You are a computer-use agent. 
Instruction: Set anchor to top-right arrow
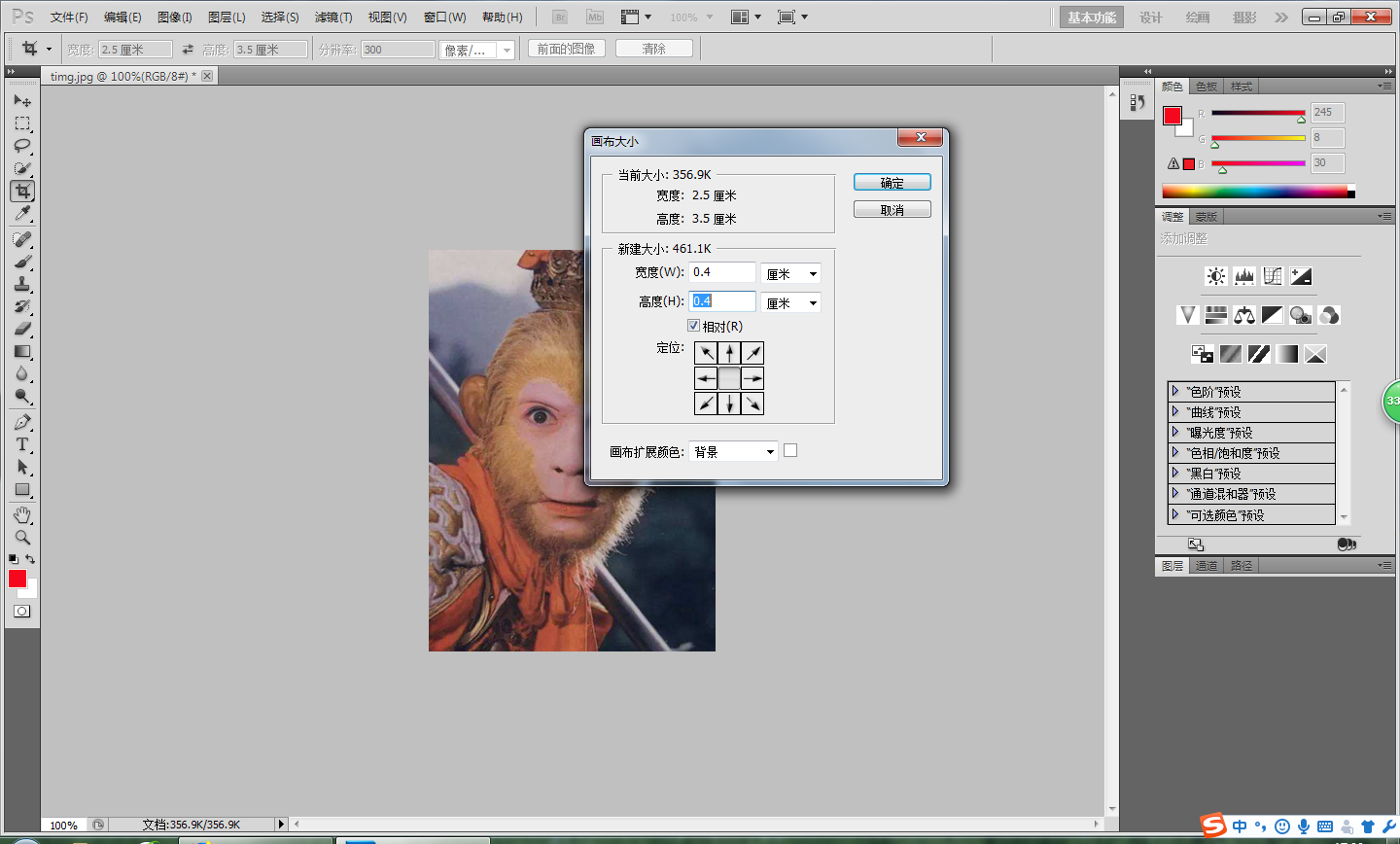(752, 353)
